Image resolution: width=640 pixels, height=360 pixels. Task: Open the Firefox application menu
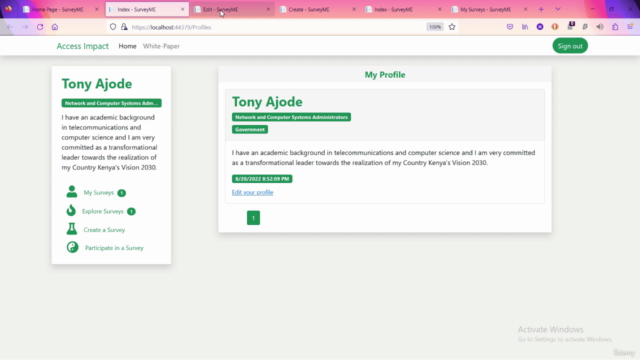point(630,27)
